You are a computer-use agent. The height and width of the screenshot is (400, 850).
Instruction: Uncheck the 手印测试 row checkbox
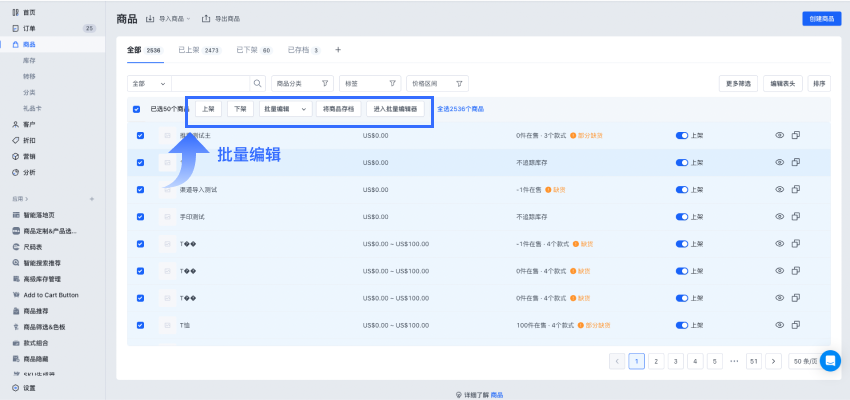(x=140, y=217)
